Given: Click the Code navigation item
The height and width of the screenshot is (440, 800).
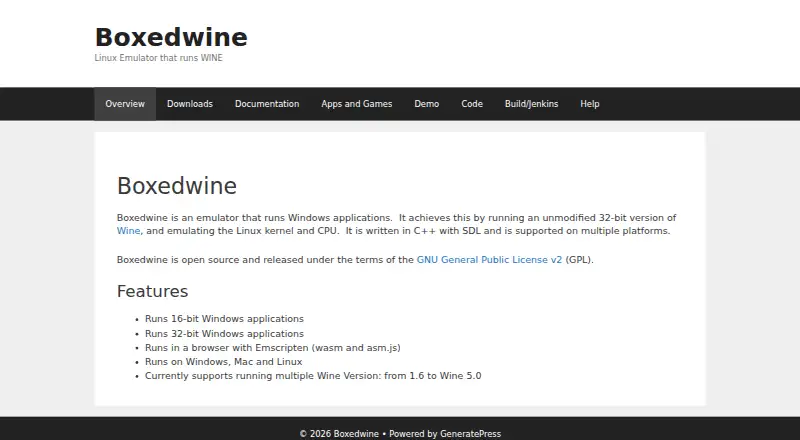Looking at the screenshot, I should pos(472,104).
